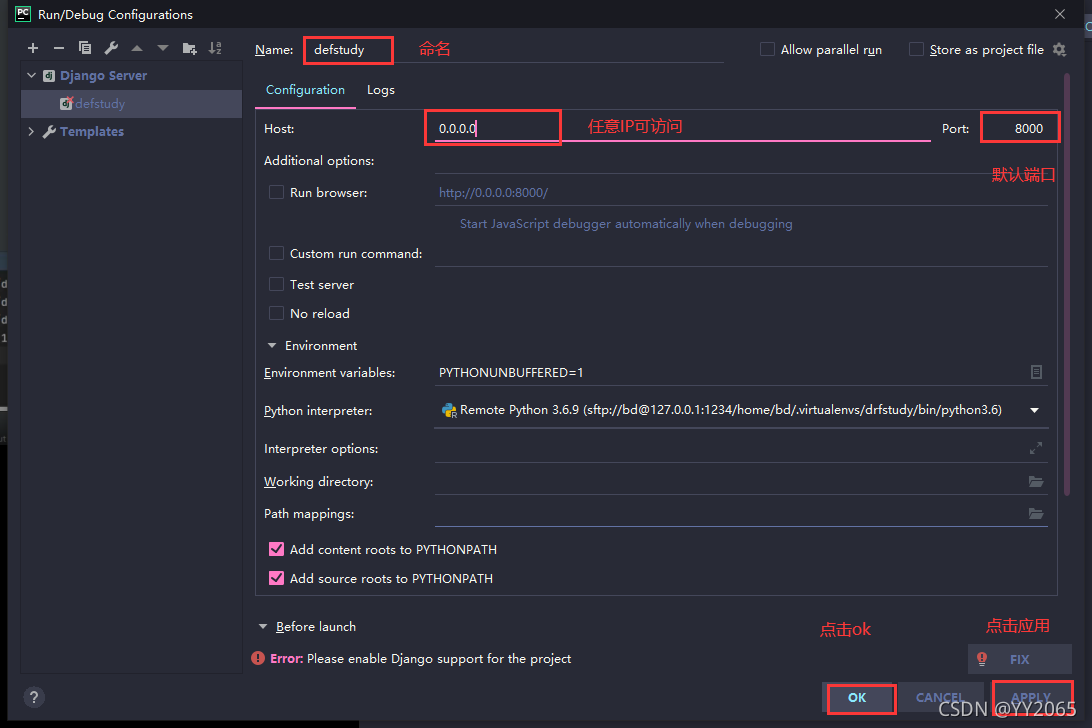Click the Custom run command text field
1092x728 pixels.
[x=741, y=254]
